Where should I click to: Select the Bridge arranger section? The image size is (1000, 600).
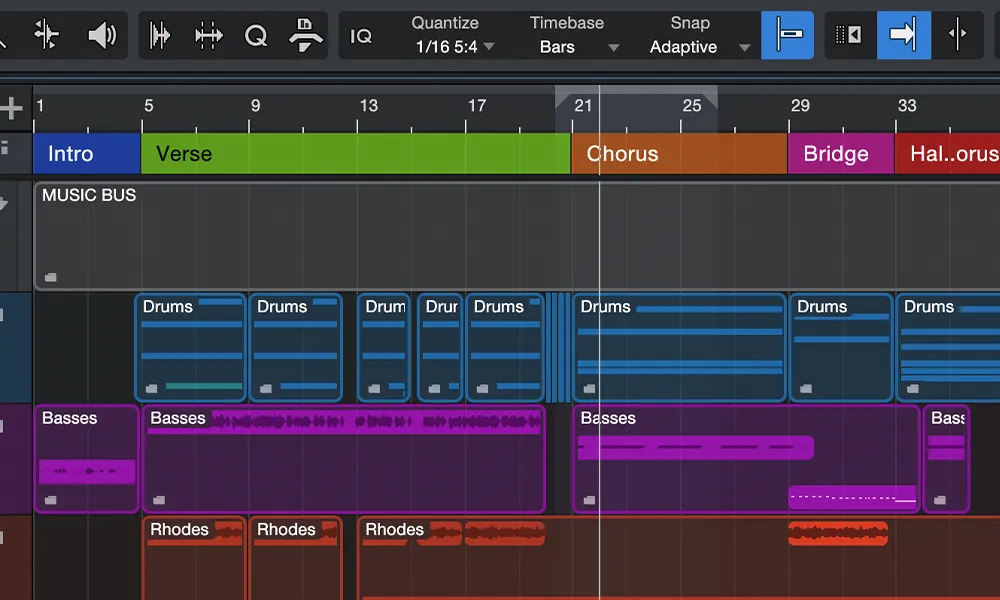[x=841, y=154]
